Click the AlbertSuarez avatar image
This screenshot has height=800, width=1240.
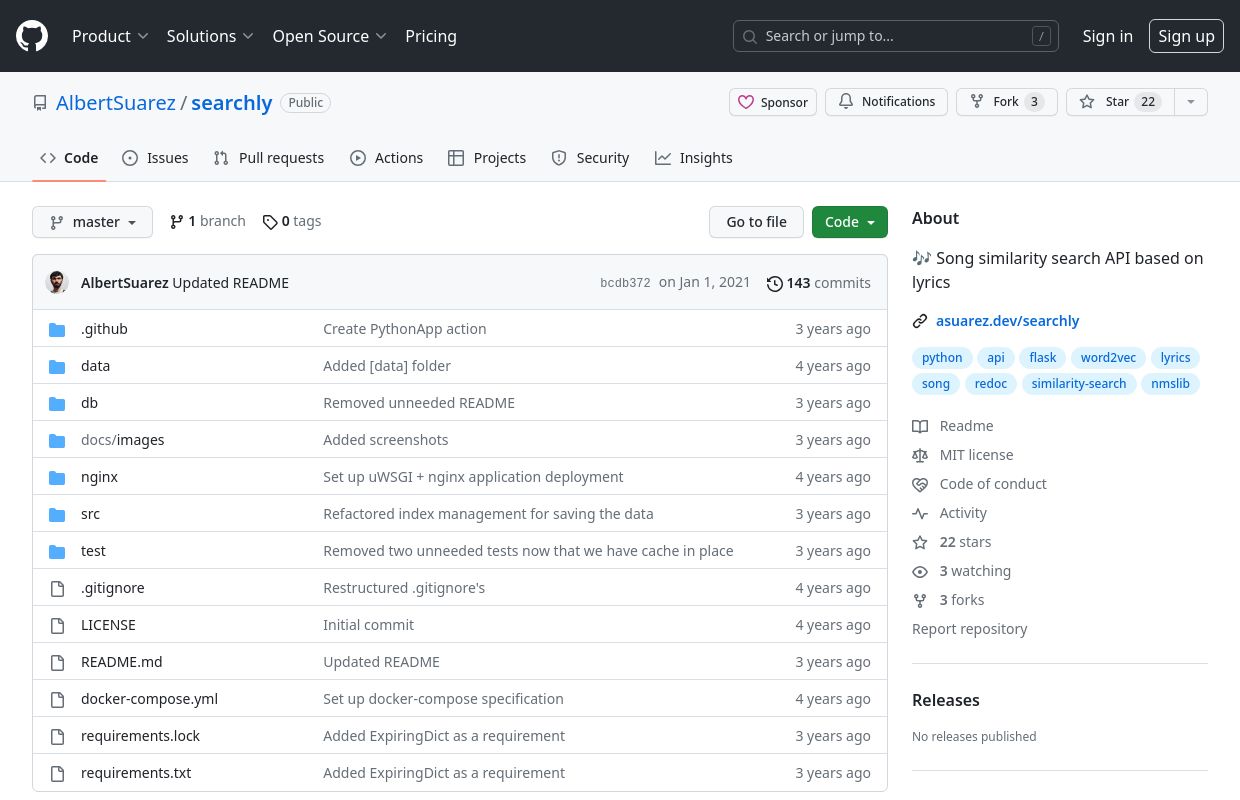click(x=57, y=282)
